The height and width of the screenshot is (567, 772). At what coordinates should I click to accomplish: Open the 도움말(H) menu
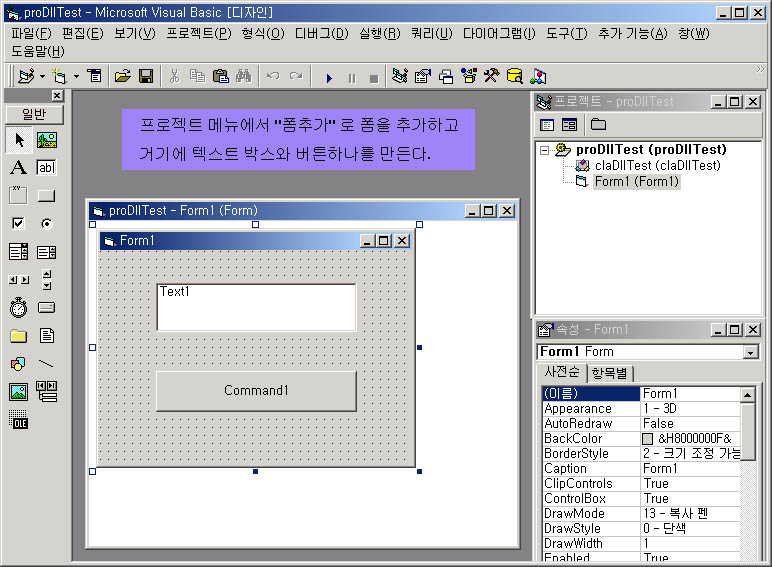point(37,51)
